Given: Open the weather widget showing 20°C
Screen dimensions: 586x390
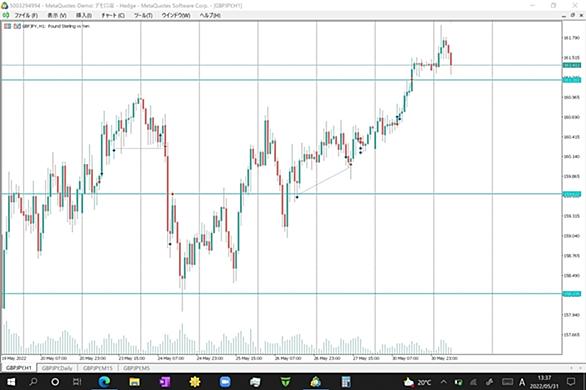Looking at the screenshot, I should pos(417,382).
